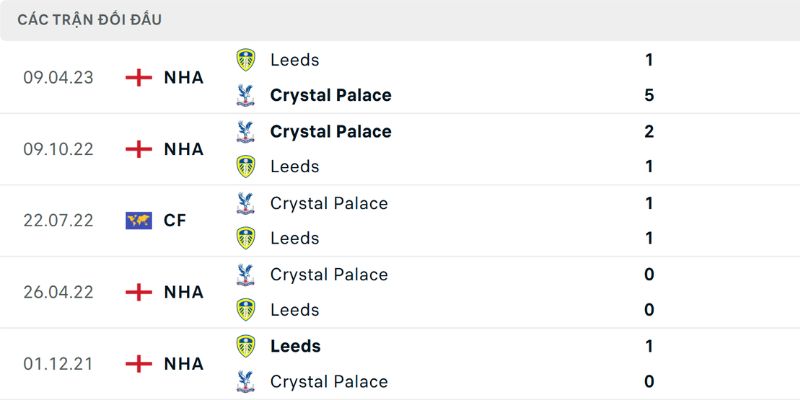Click Crystal Palace name in 26.04.22 match
800x400 pixels.
pyautogui.click(x=328, y=274)
